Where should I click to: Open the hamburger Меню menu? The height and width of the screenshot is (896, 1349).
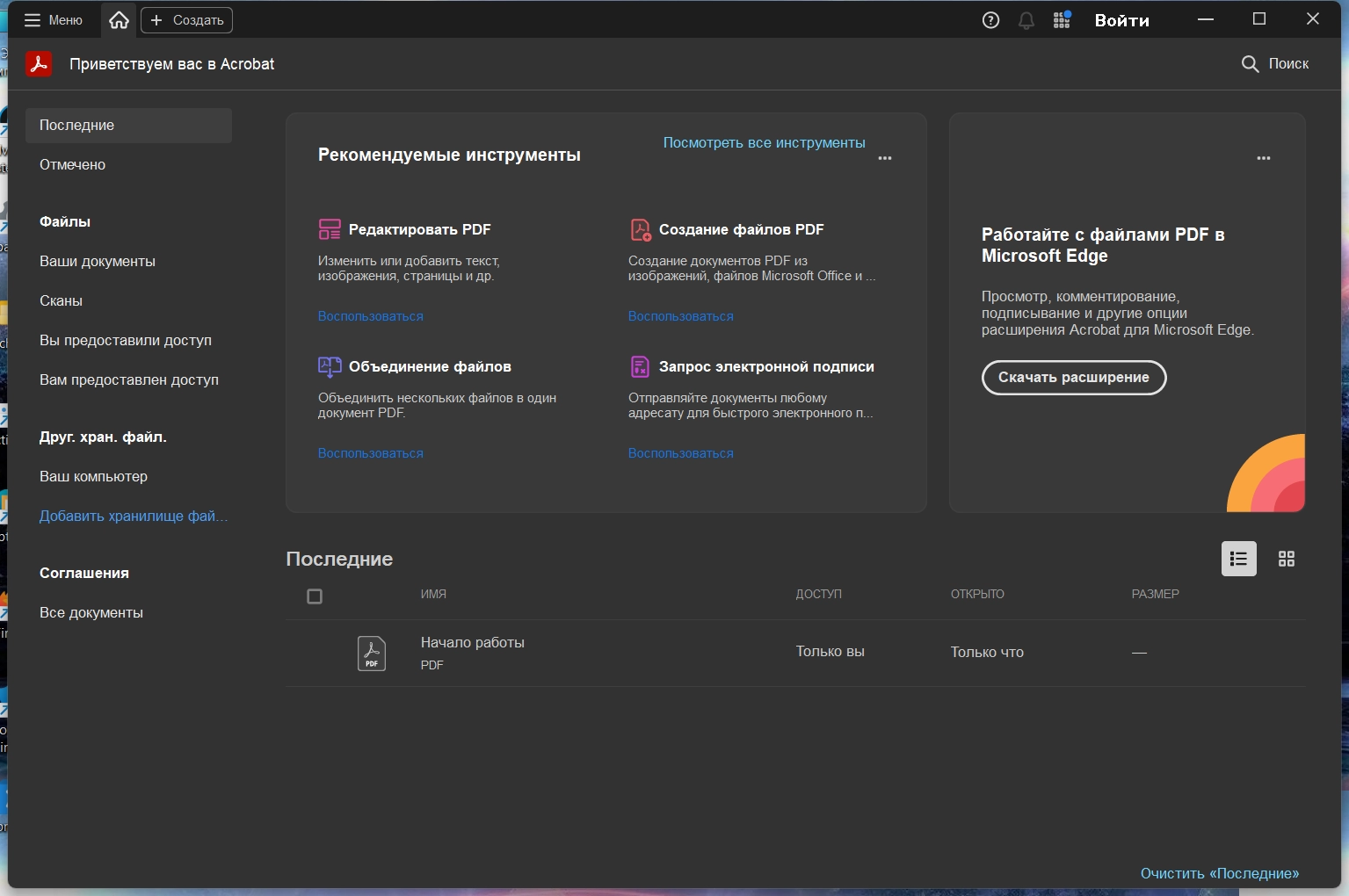coord(53,20)
